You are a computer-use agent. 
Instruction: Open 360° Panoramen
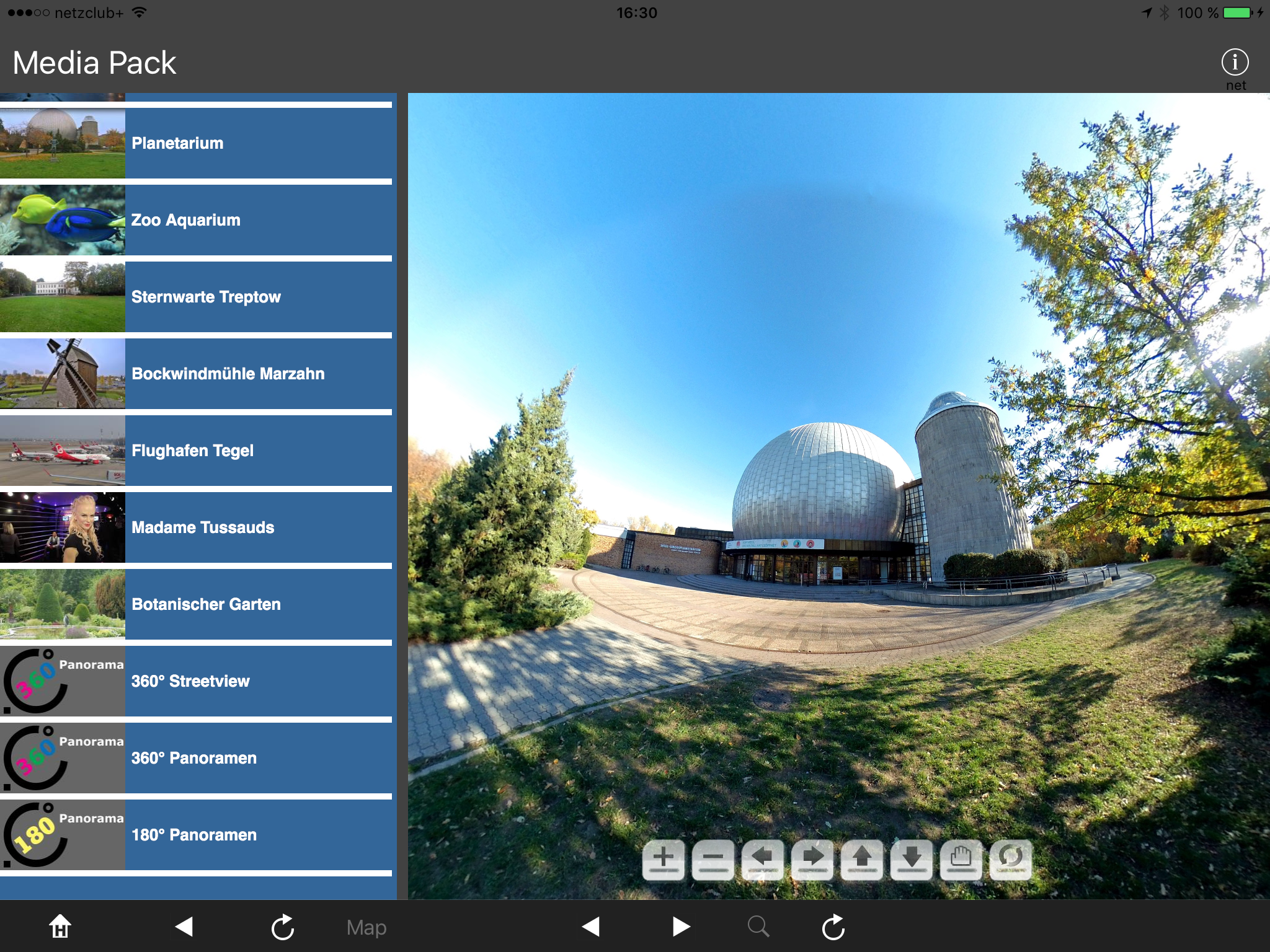(x=196, y=758)
